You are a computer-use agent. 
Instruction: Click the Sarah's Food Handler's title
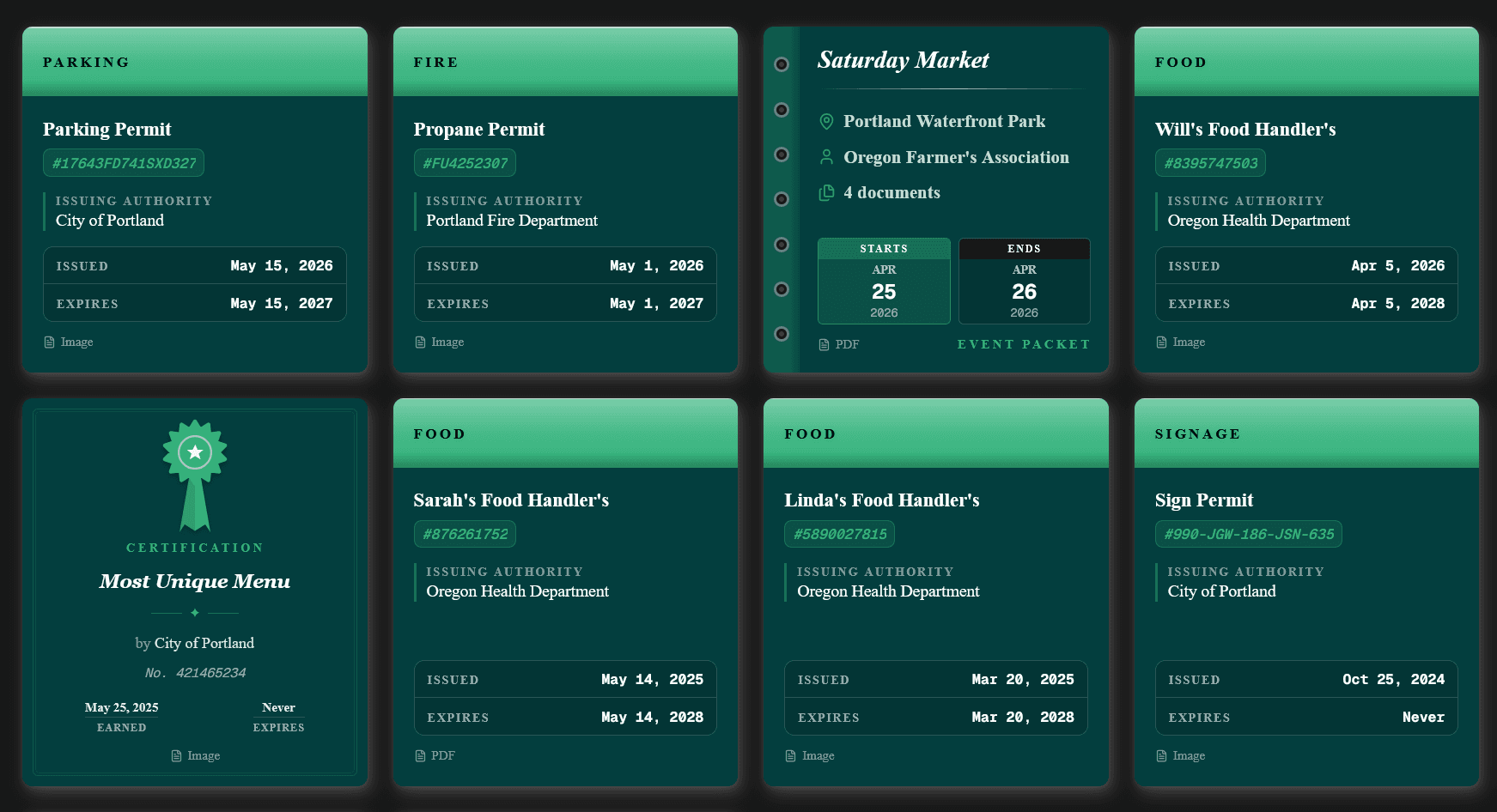(511, 500)
